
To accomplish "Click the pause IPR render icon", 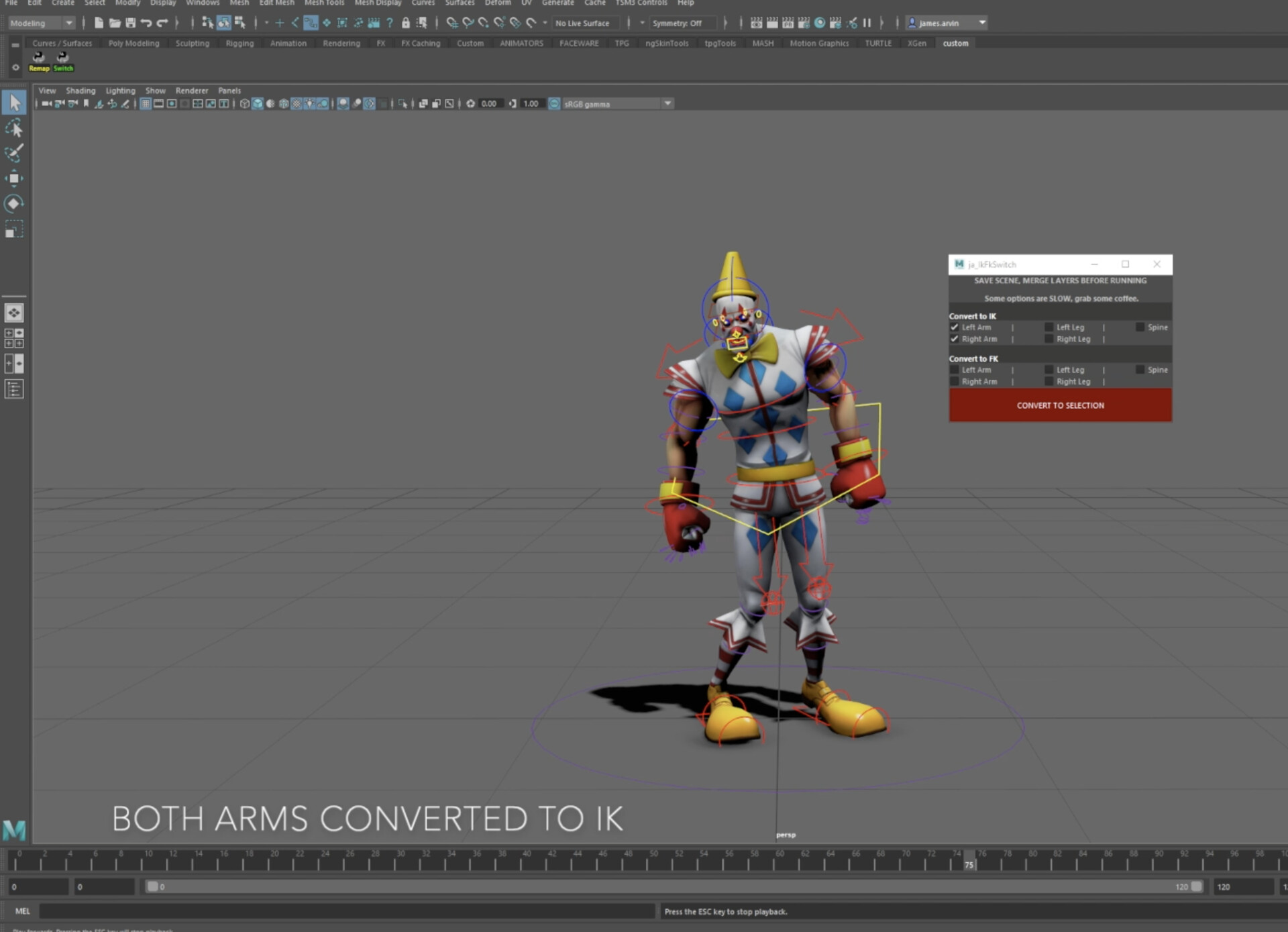I will (867, 23).
